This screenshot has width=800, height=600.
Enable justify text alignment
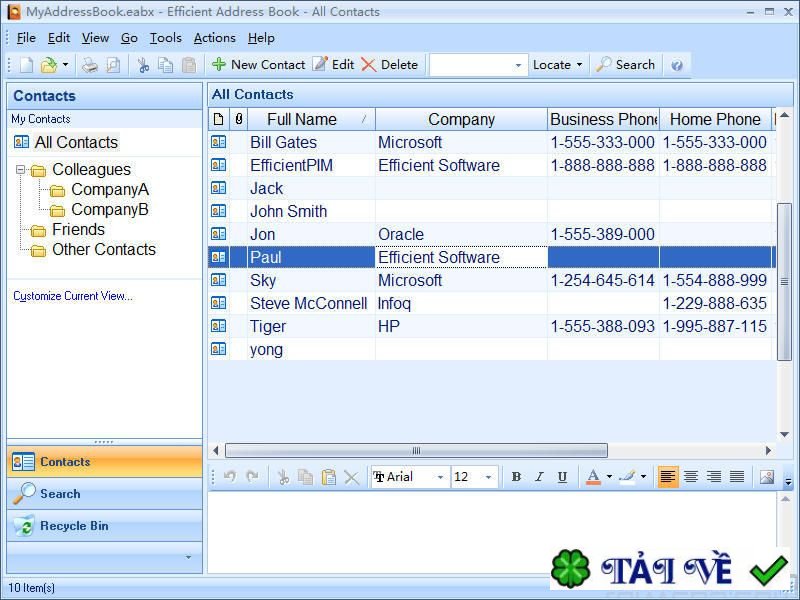[737, 477]
